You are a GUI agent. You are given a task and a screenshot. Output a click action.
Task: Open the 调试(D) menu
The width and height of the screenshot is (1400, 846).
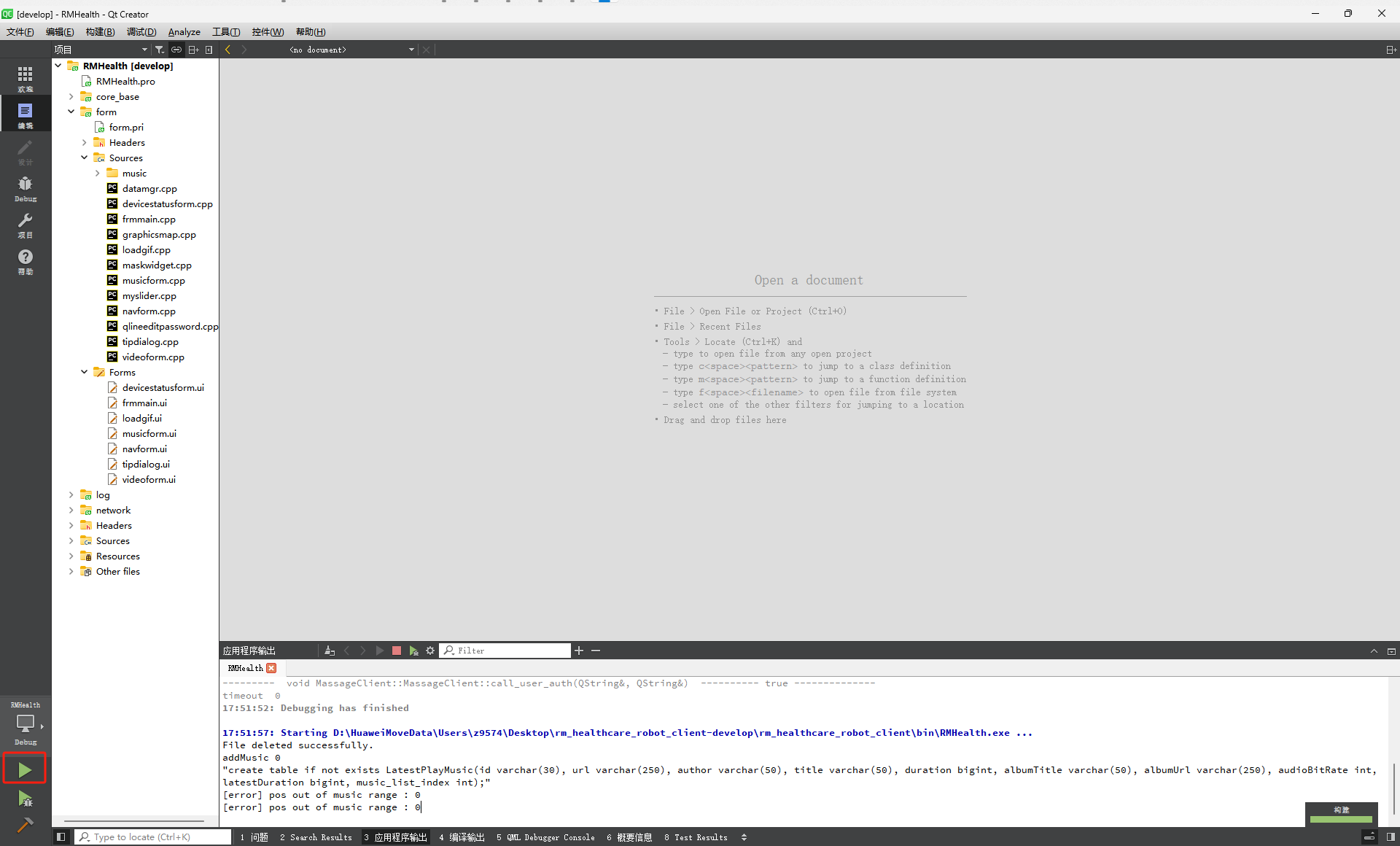141,32
